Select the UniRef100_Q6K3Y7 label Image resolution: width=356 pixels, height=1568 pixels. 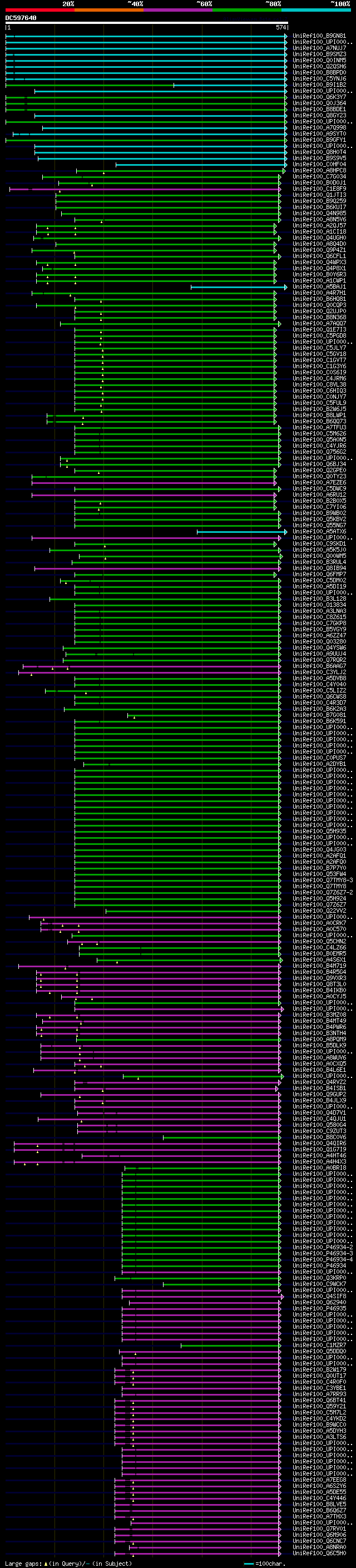click(x=319, y=97)
